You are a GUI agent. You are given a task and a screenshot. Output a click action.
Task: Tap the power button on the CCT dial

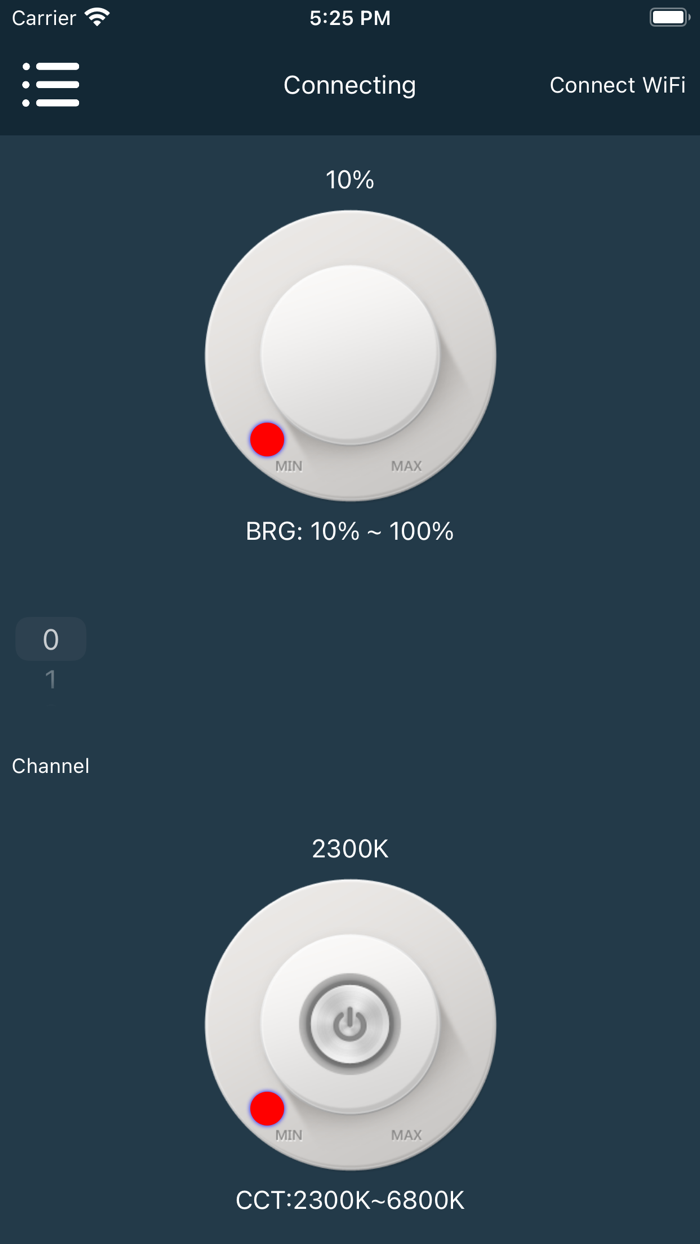[x=350, y=1024]
